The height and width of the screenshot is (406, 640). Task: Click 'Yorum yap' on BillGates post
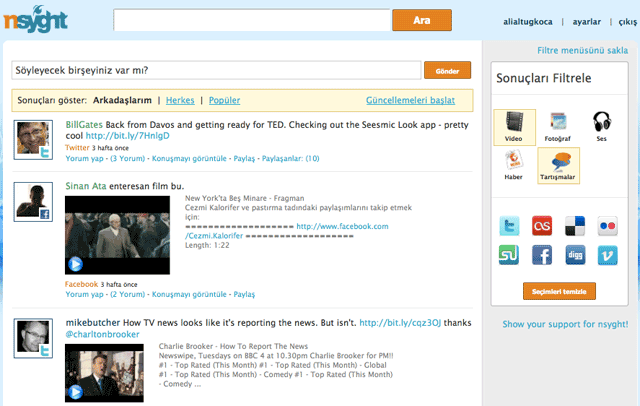tap(84, 159)
